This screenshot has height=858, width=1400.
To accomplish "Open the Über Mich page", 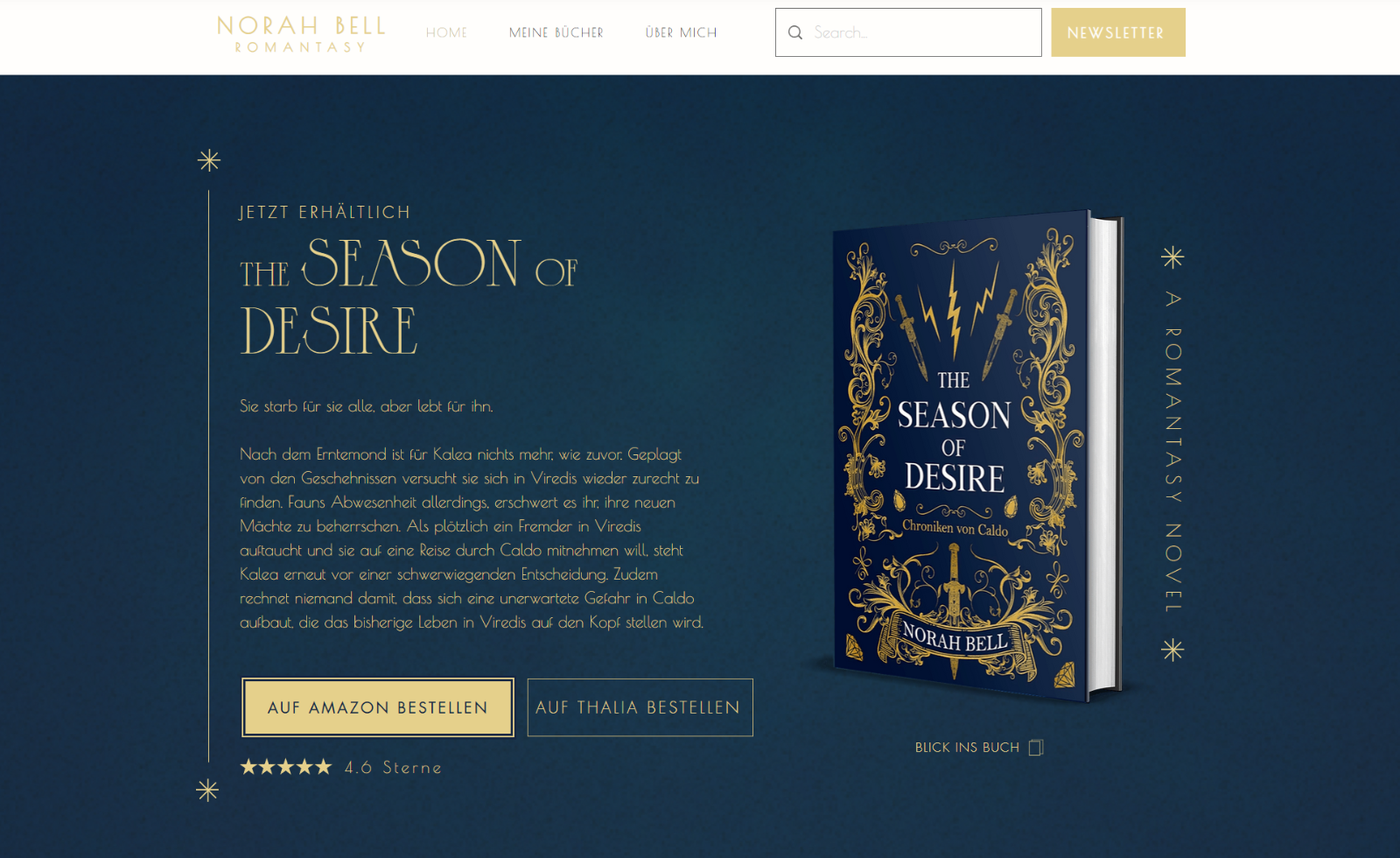I will 681,32.
